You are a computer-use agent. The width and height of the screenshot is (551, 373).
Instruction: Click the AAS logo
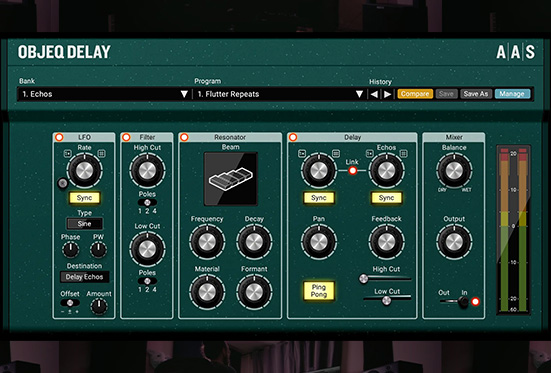click(x=516, y=52)
